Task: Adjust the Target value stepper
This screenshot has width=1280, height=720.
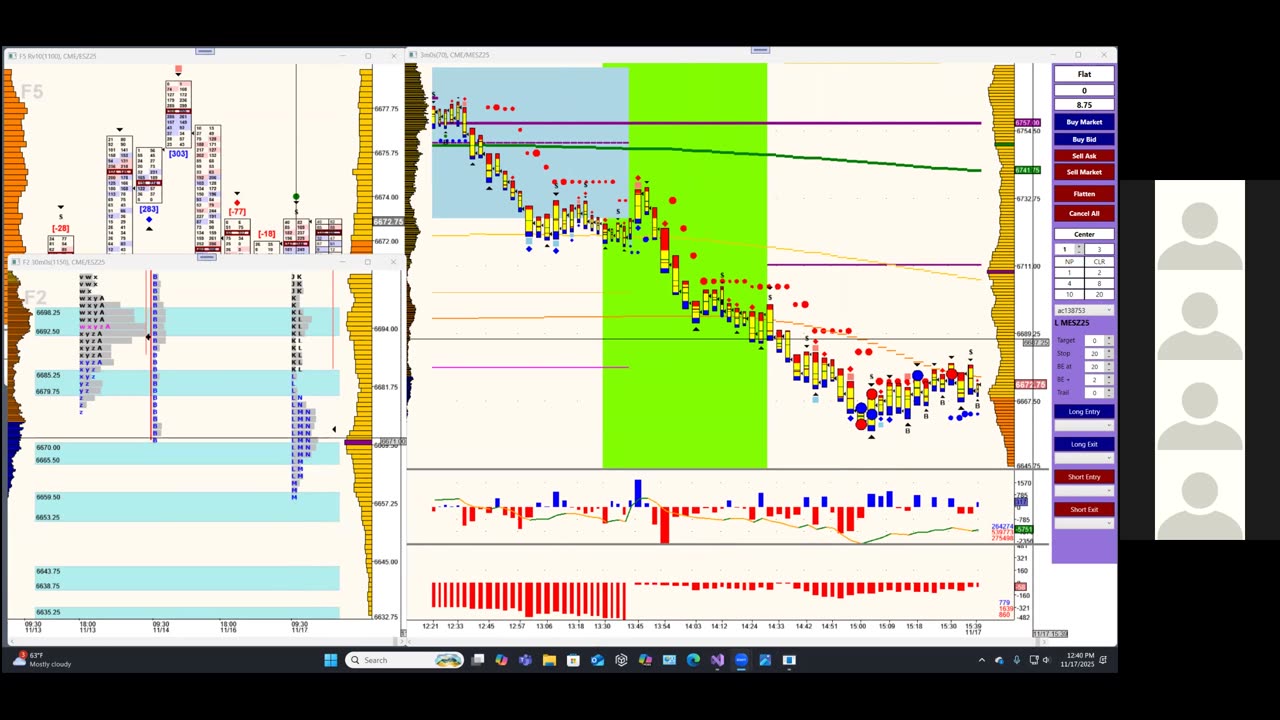Action: (x=1109, y=341)
